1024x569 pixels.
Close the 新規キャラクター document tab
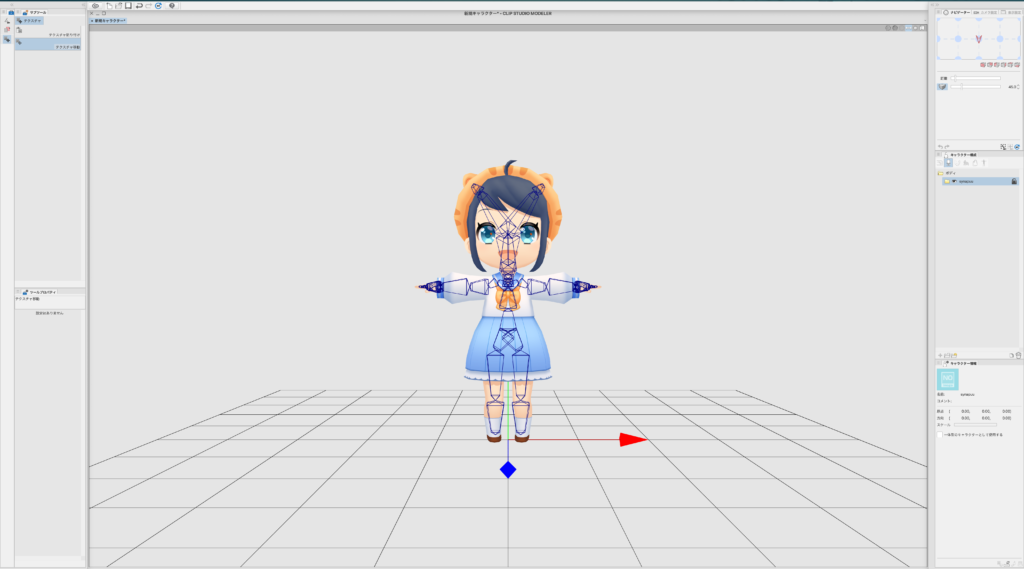(92, 21)
